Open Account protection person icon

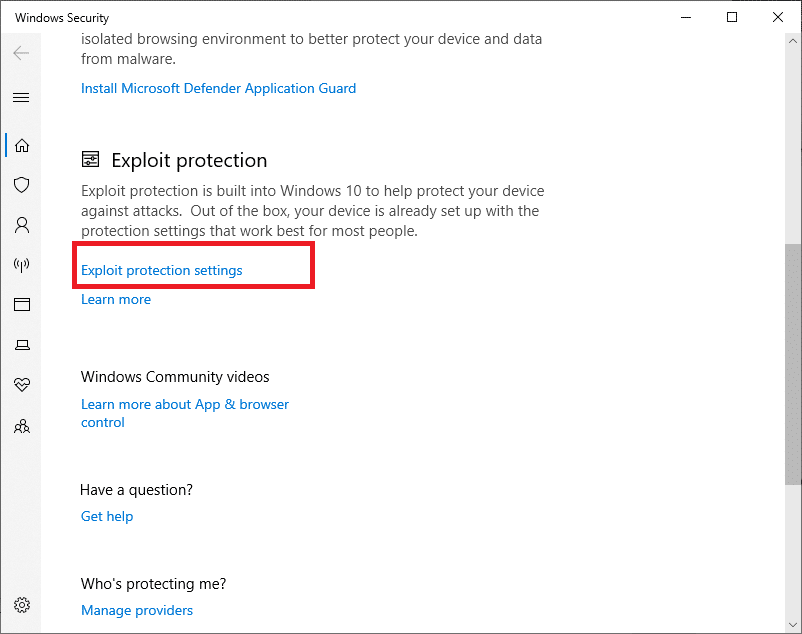21,225
